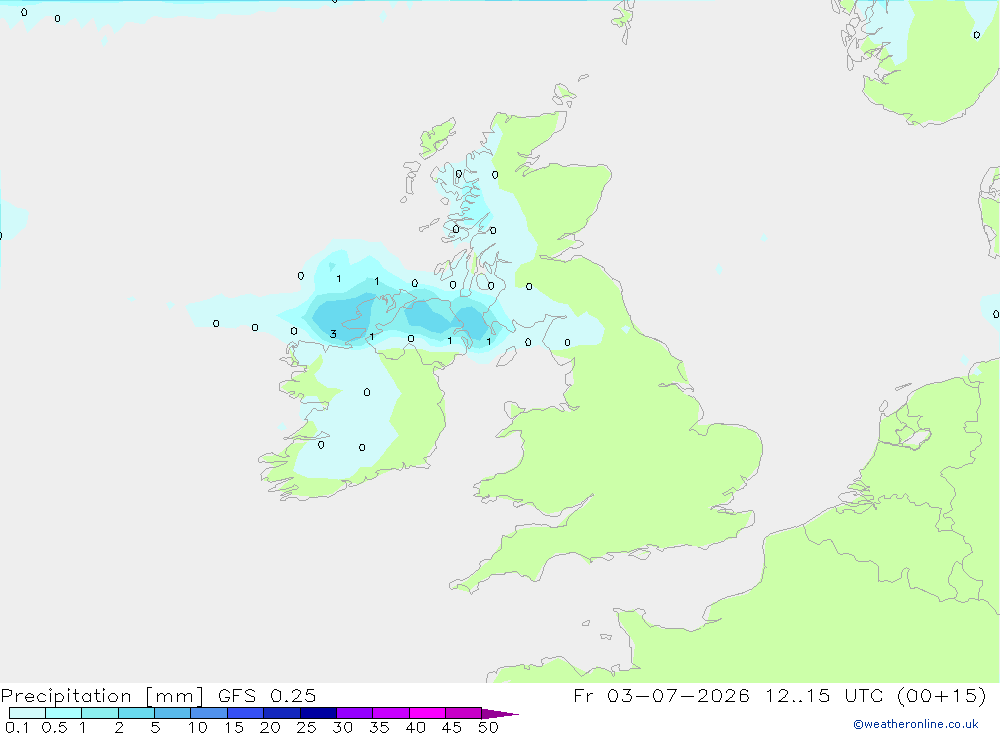
Task: Click the 30 to 35 mm purple swatch
Action: pos(355,713)
